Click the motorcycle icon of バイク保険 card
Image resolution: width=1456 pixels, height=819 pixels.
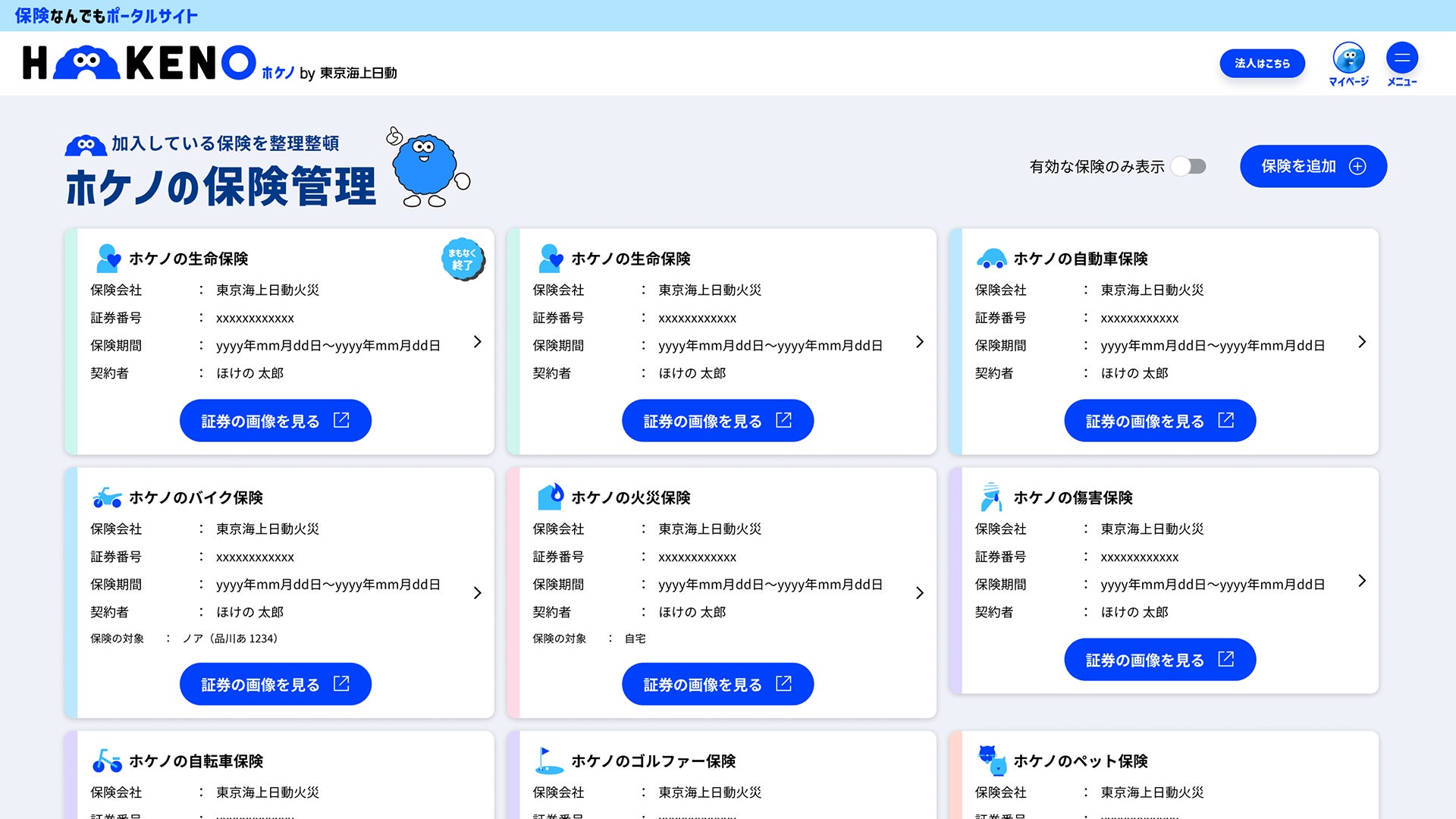coord(107,497)
